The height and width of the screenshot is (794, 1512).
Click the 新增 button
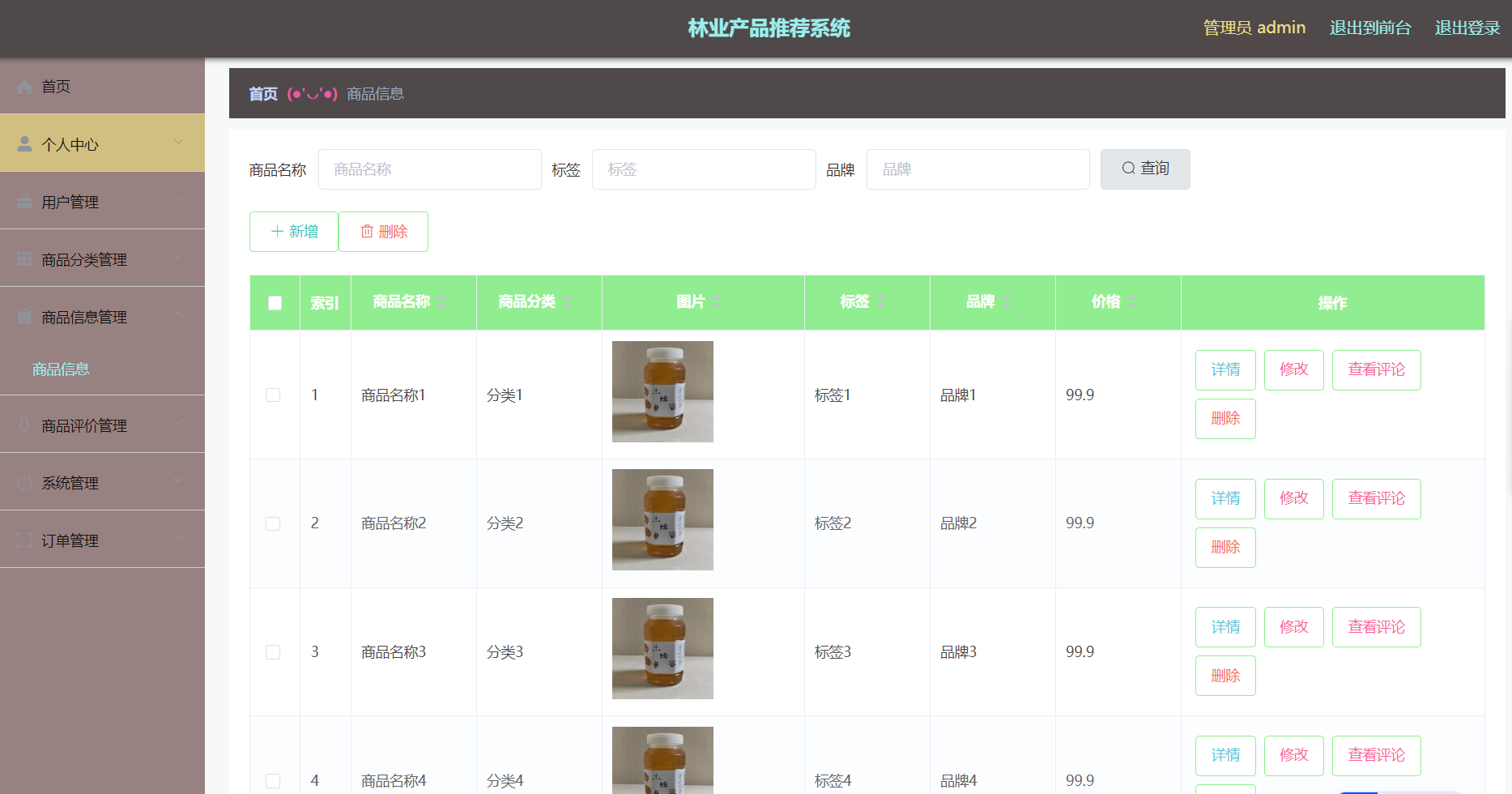(294, 232)
